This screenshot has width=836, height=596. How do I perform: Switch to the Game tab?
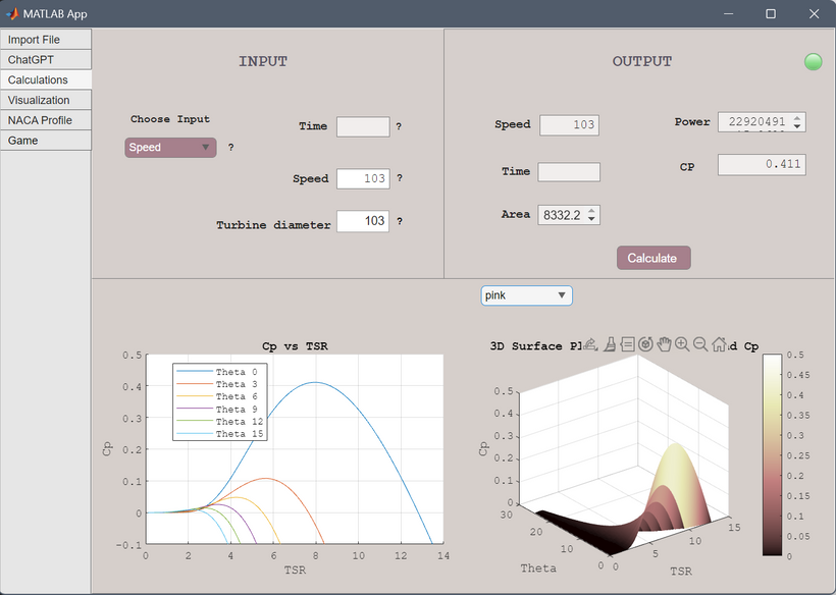[x=46, y=140]
